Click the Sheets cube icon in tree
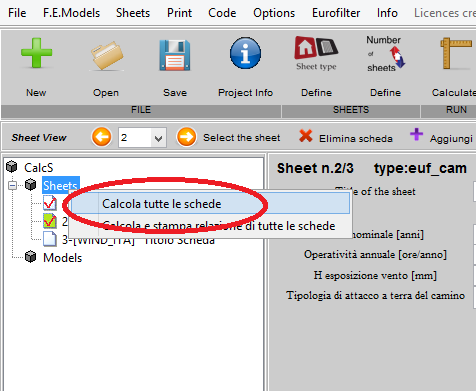476x391 pixels. pyautogui.click(x=31, y=184)
